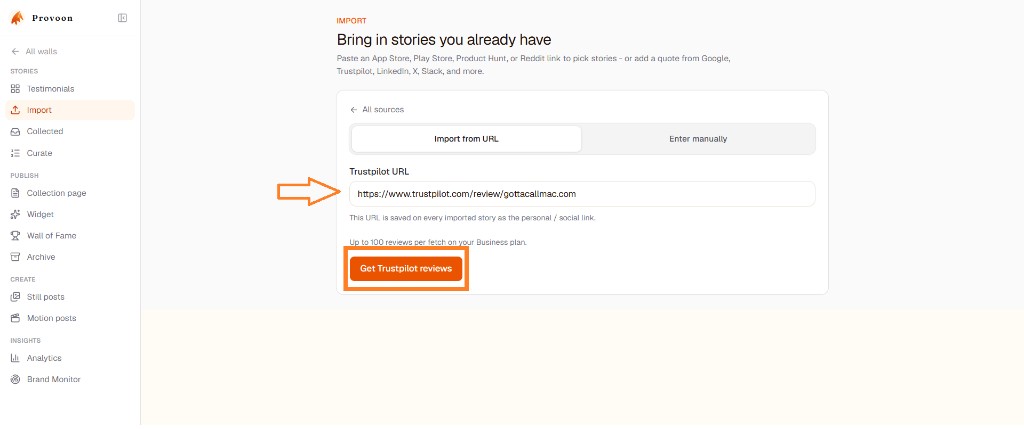This screenshot has width=1024, height=429.
Task: Click the back arrow beside All walls
Action: 16,52
